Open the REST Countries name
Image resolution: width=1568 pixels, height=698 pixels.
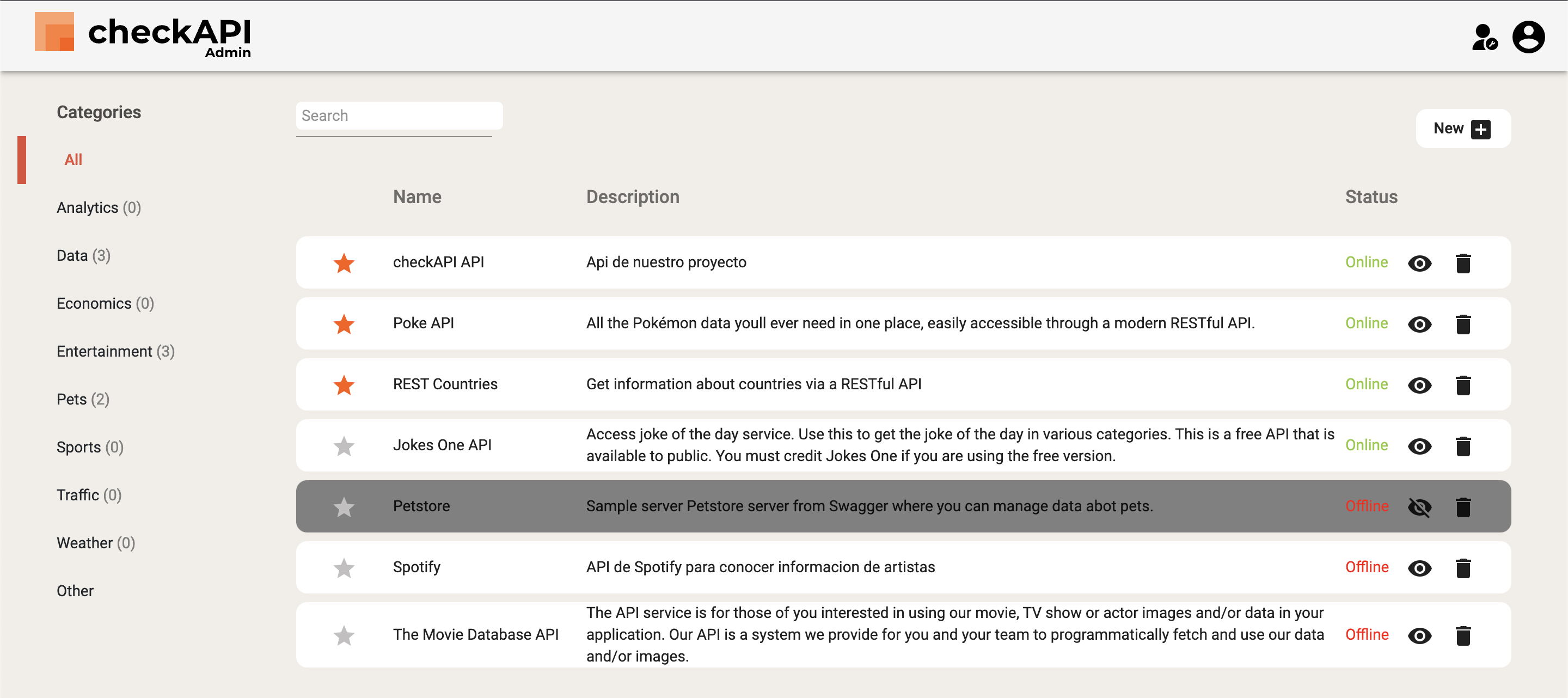coord(445,384)
